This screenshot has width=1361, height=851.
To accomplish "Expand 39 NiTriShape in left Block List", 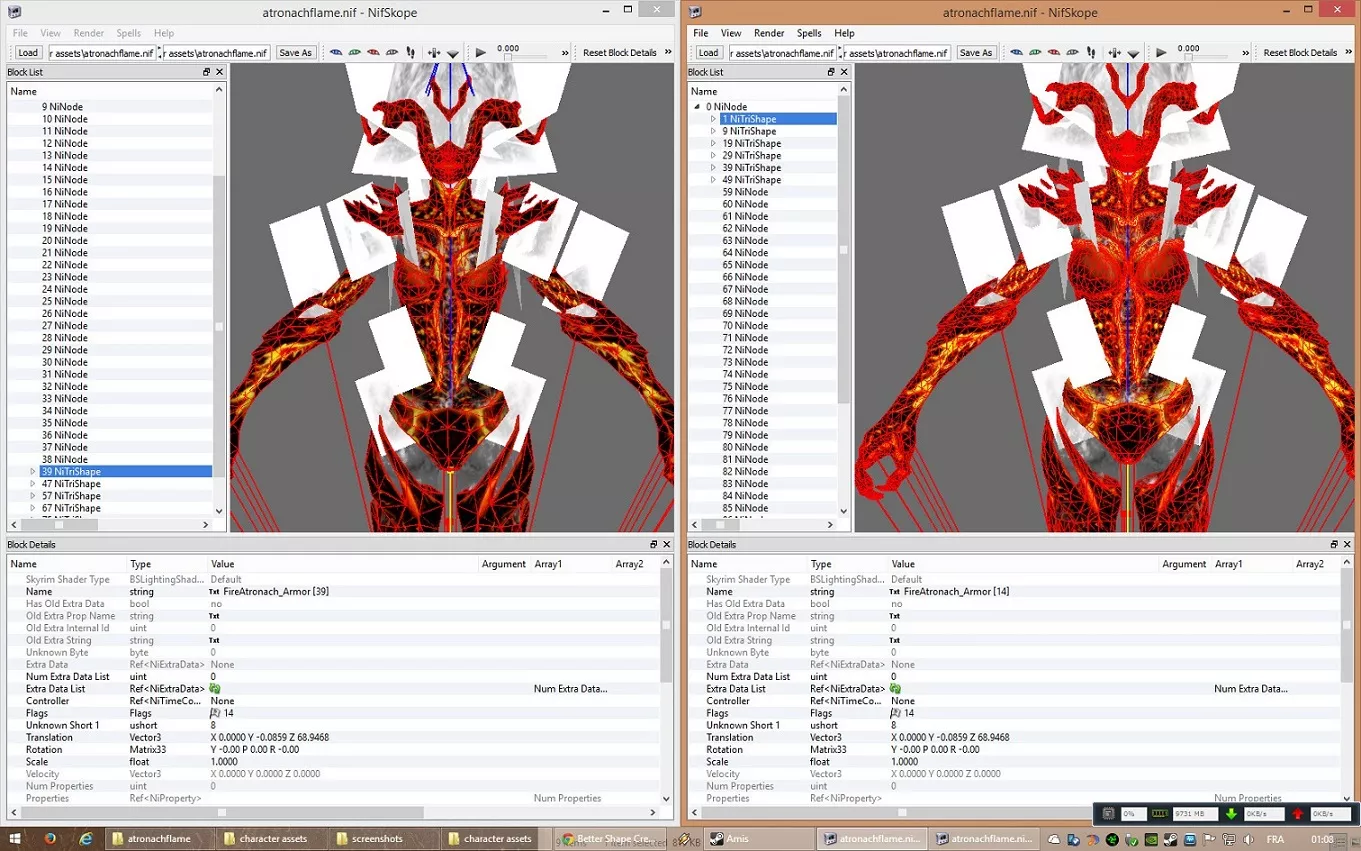I will [33, 472].
